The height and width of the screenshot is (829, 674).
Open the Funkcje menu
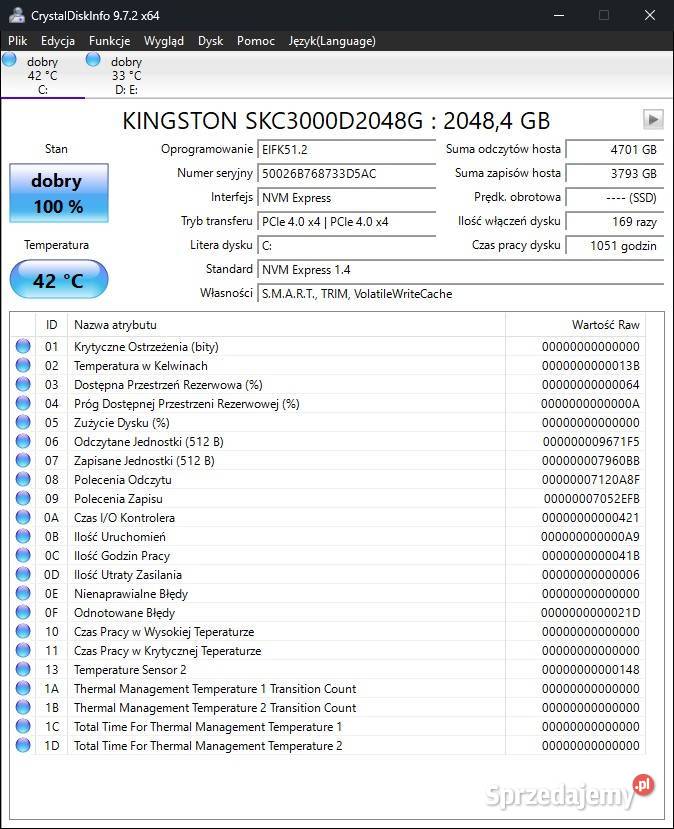tap(109, 41)
